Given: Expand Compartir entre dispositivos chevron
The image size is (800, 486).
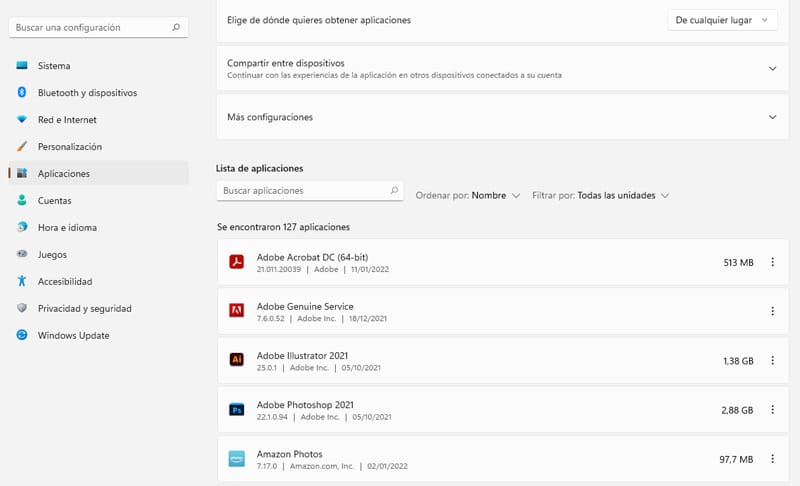Looking at the screenshot, I should point(772,68).
